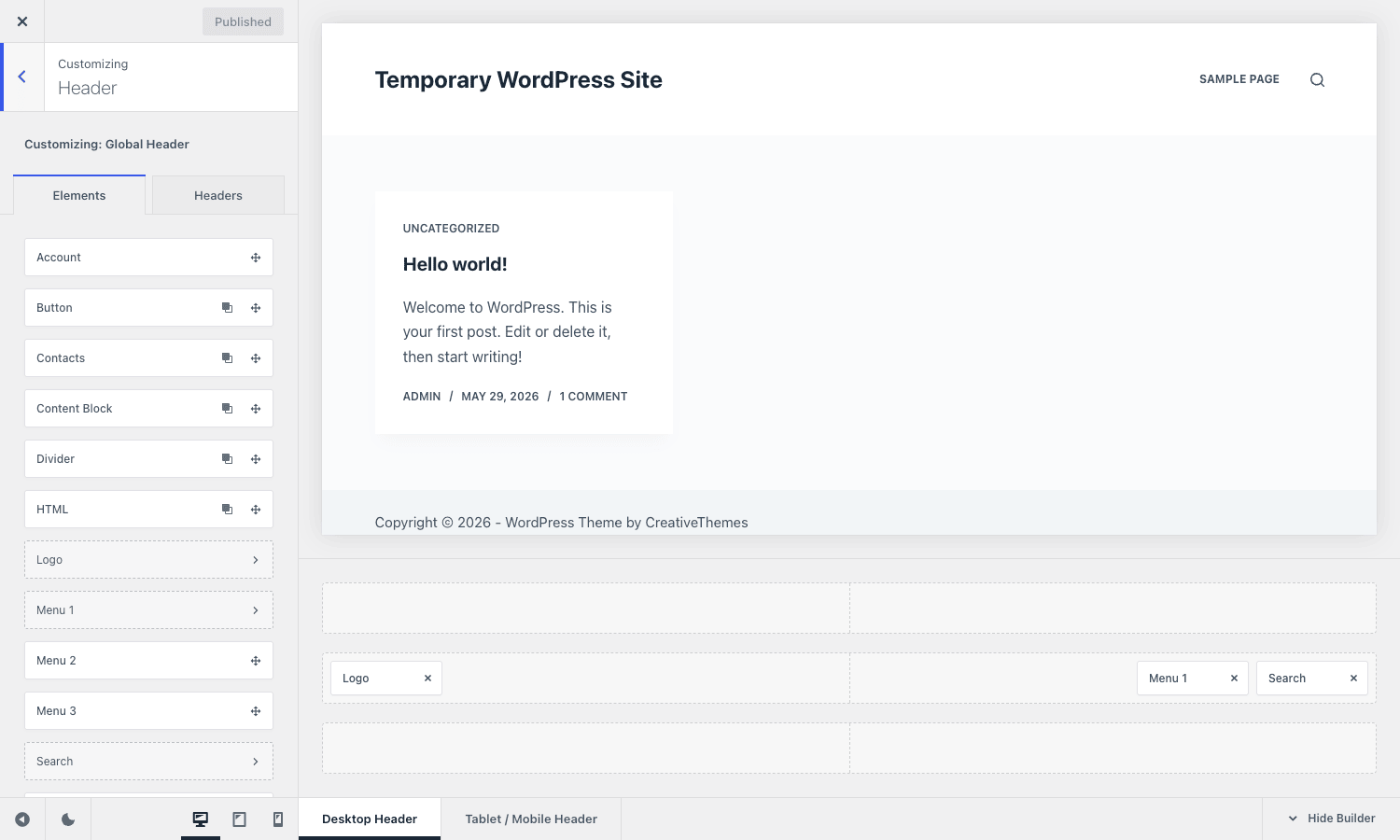1400x840 pixels.
Task: Click the move handle on Button element
Action: (x=256, y=308)
